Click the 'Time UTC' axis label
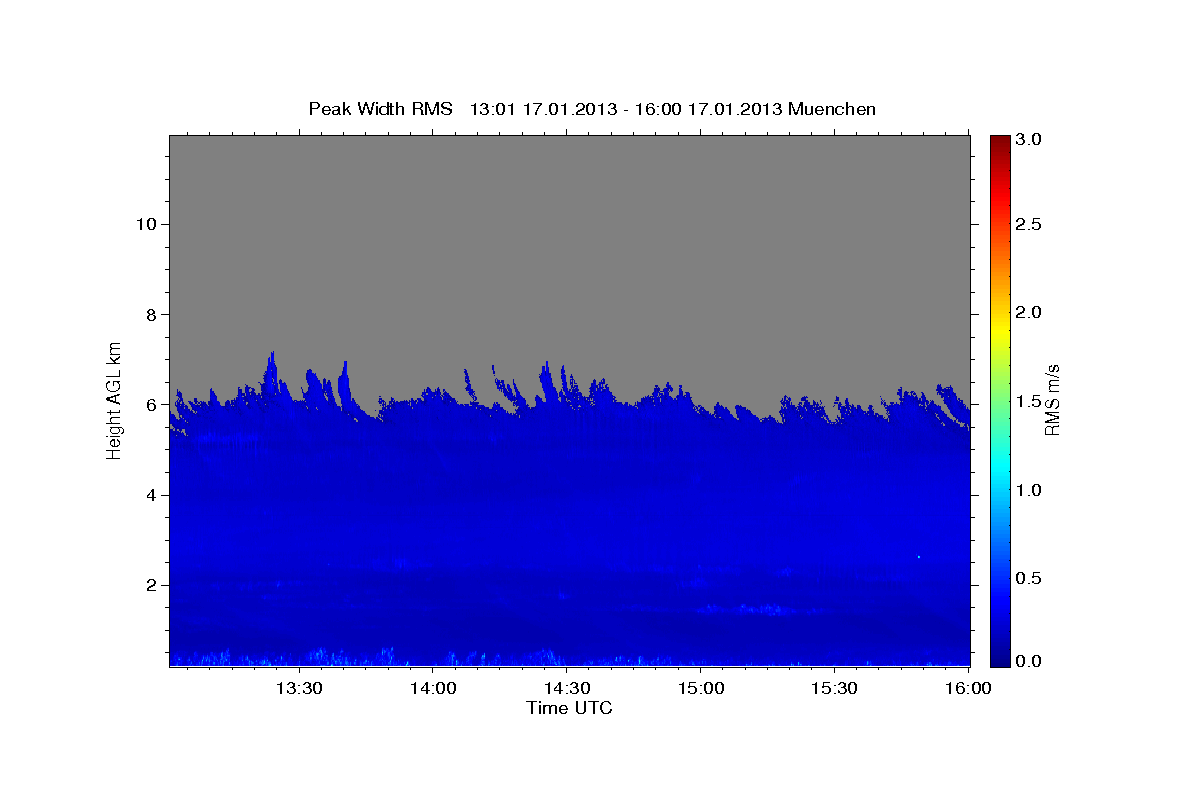 tap(569, 708)
